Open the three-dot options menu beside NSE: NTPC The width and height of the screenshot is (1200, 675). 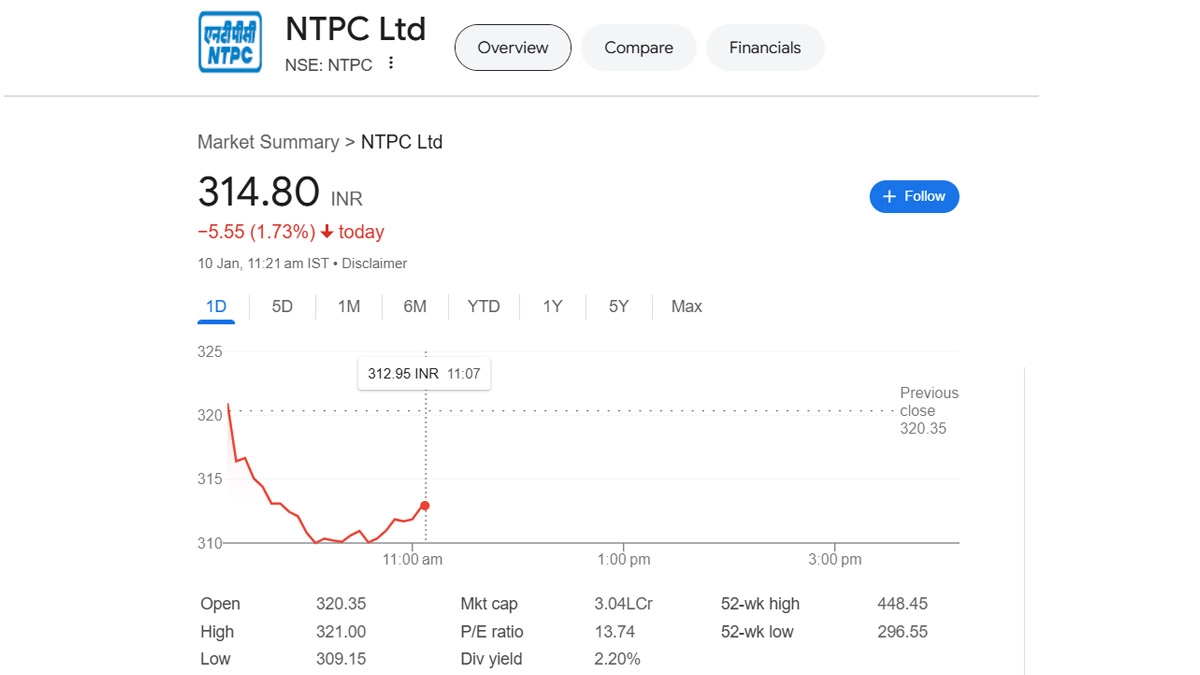pos(391,64)
